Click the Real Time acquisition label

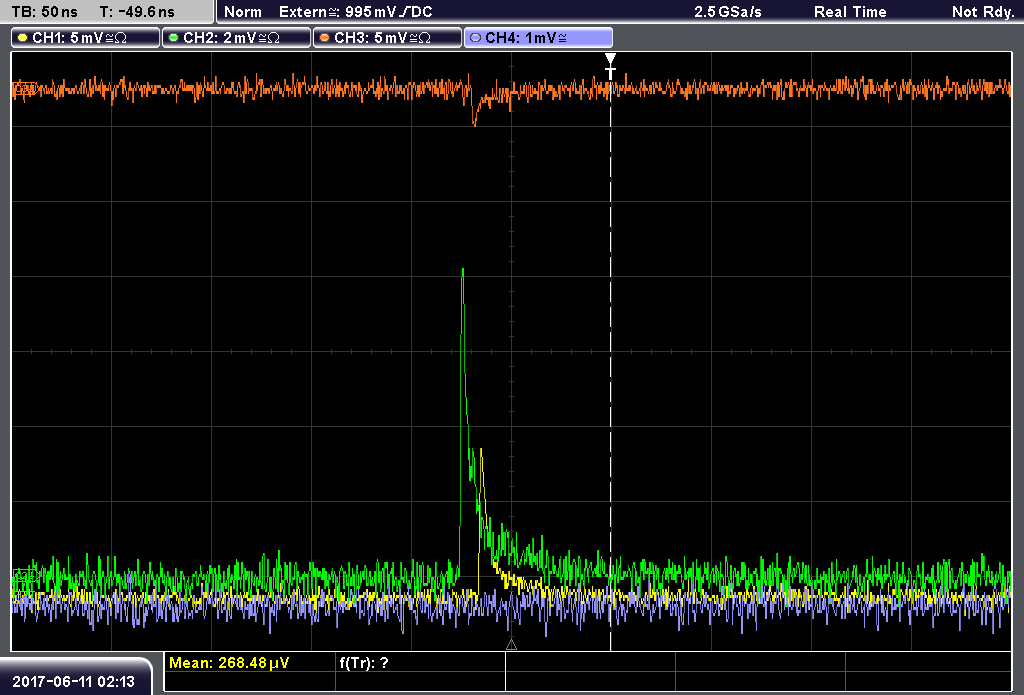point(850,12)
